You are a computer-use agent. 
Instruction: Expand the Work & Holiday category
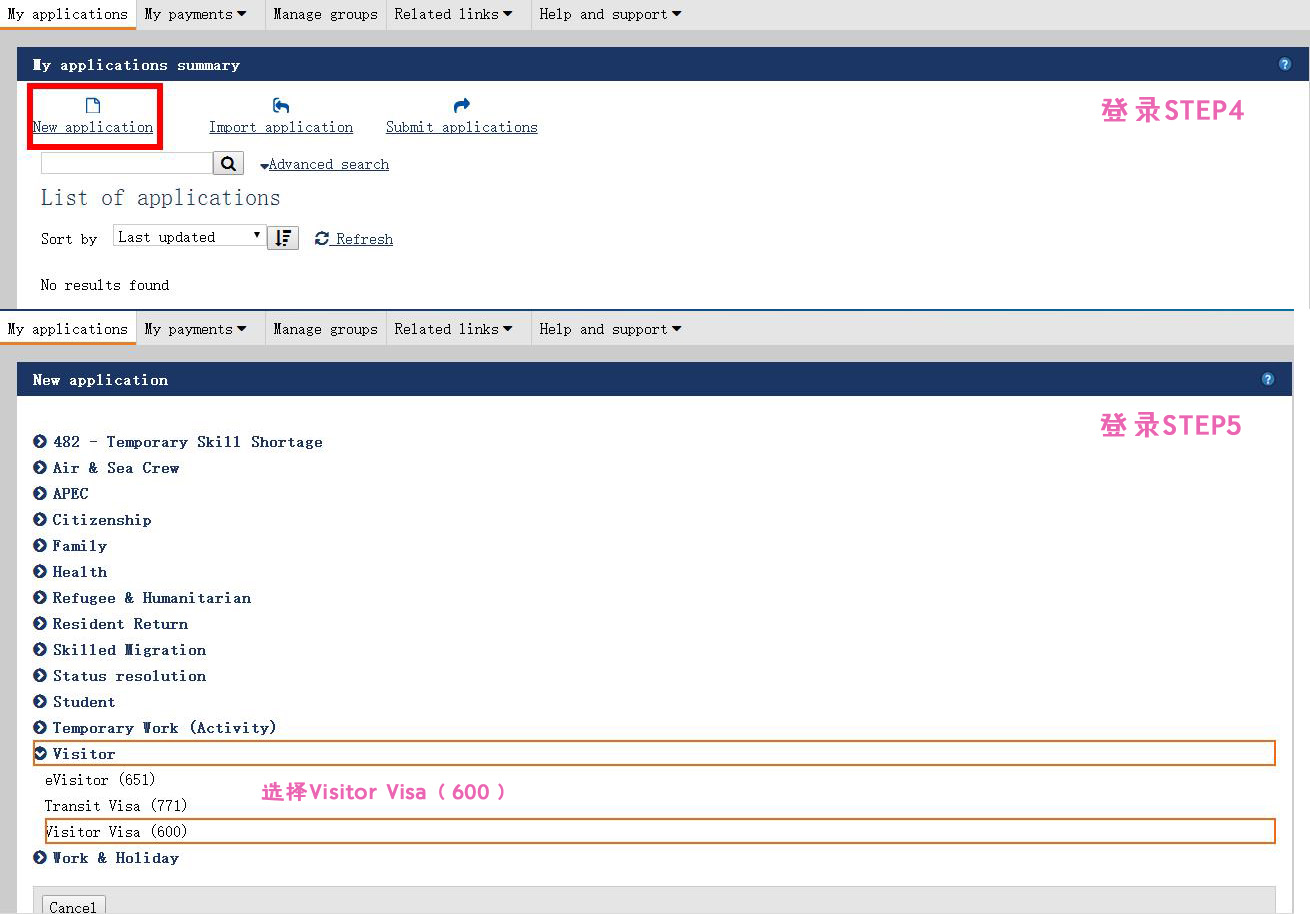click(x=106, y=858)
